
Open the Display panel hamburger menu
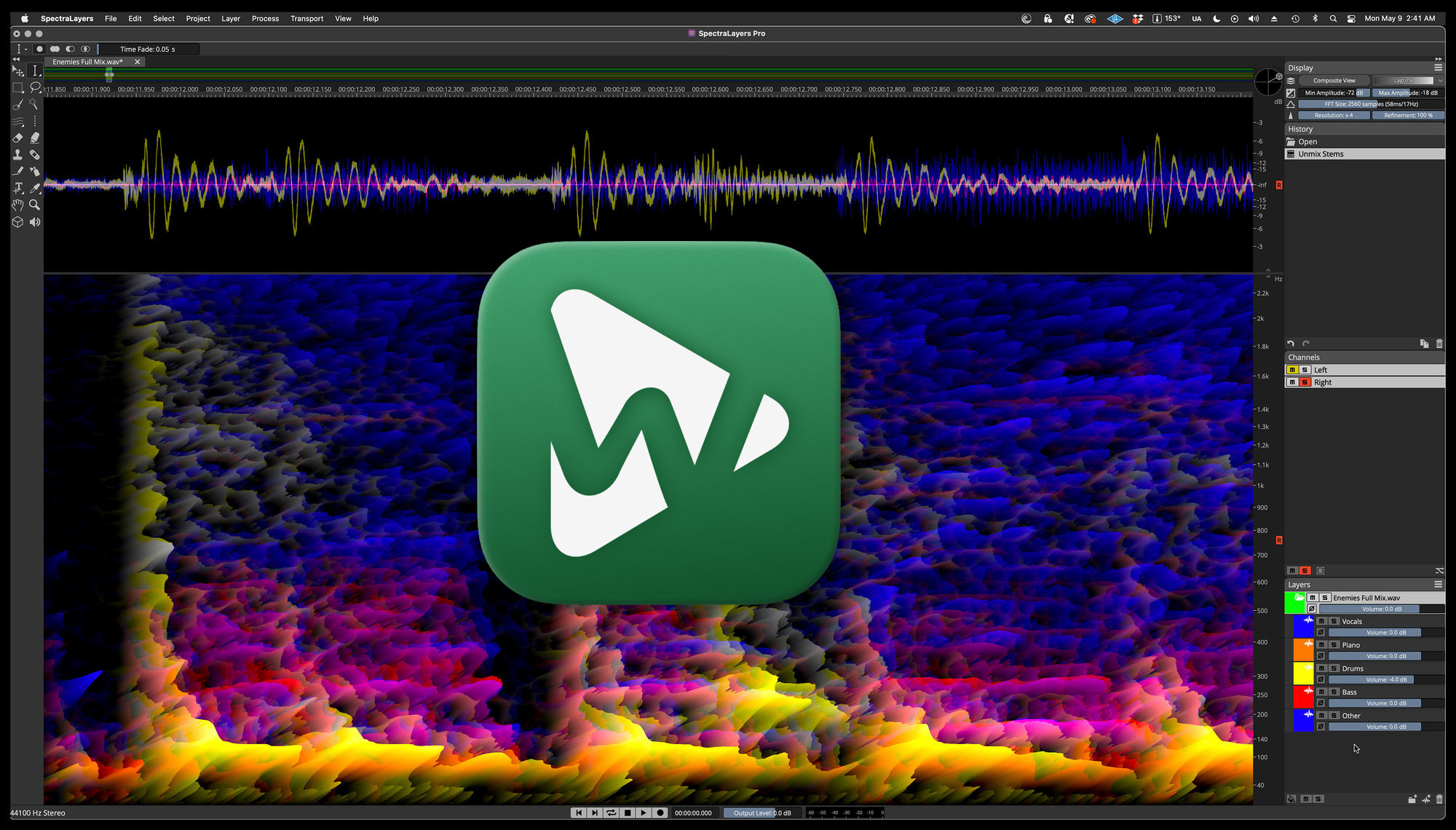(x=1438, y=68)
